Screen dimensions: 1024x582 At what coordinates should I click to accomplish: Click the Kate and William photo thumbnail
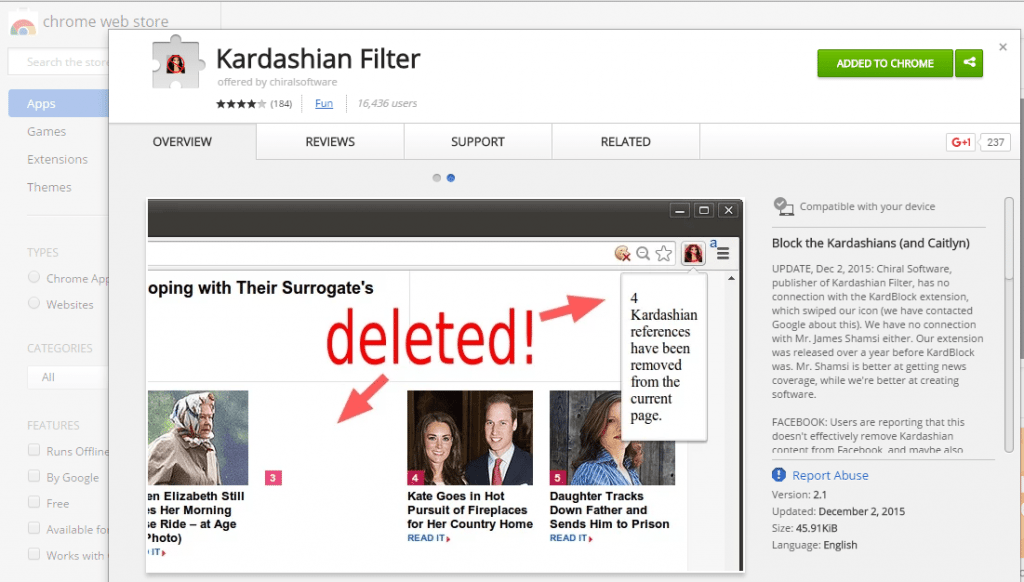(x=470, y=438)
